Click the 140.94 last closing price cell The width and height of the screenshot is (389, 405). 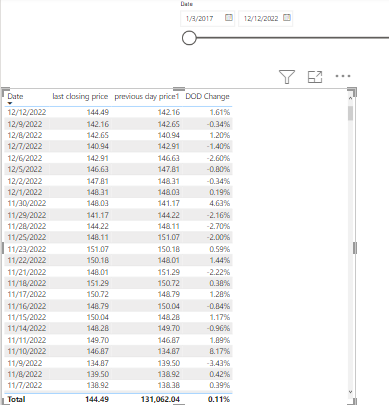tap(98, 146)
